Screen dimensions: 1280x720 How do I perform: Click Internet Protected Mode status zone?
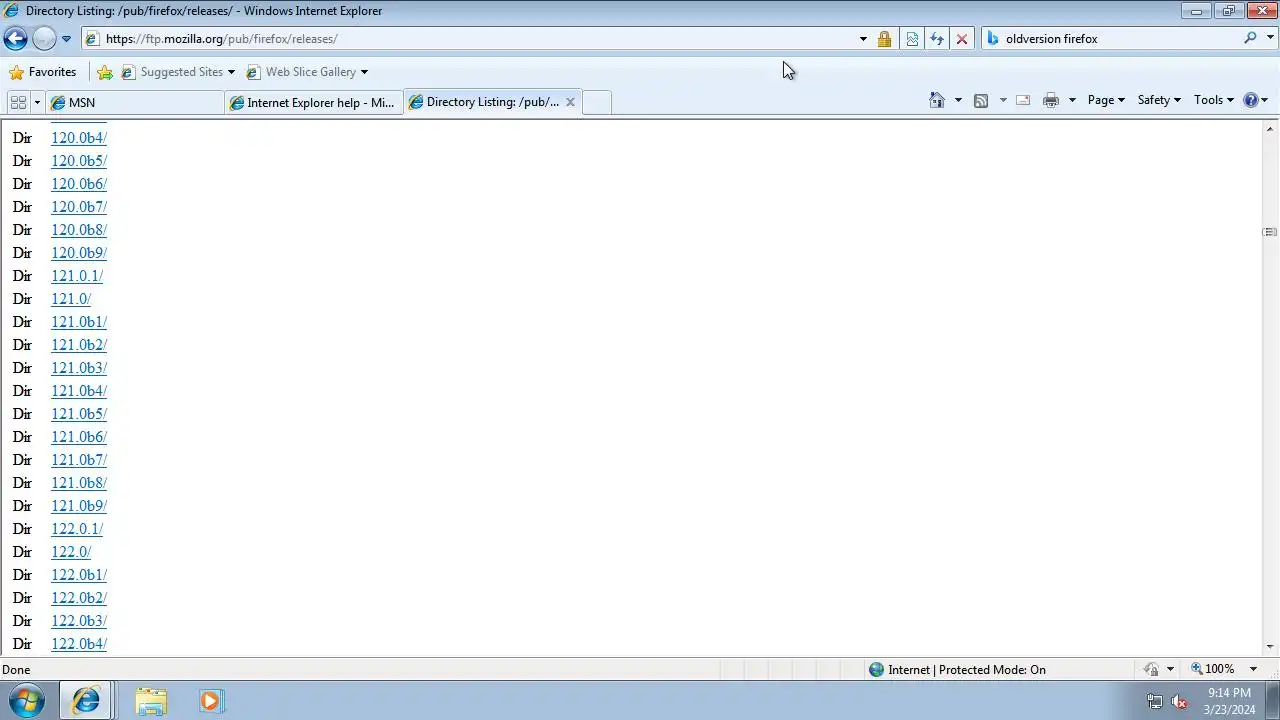(x=957, y=670)
